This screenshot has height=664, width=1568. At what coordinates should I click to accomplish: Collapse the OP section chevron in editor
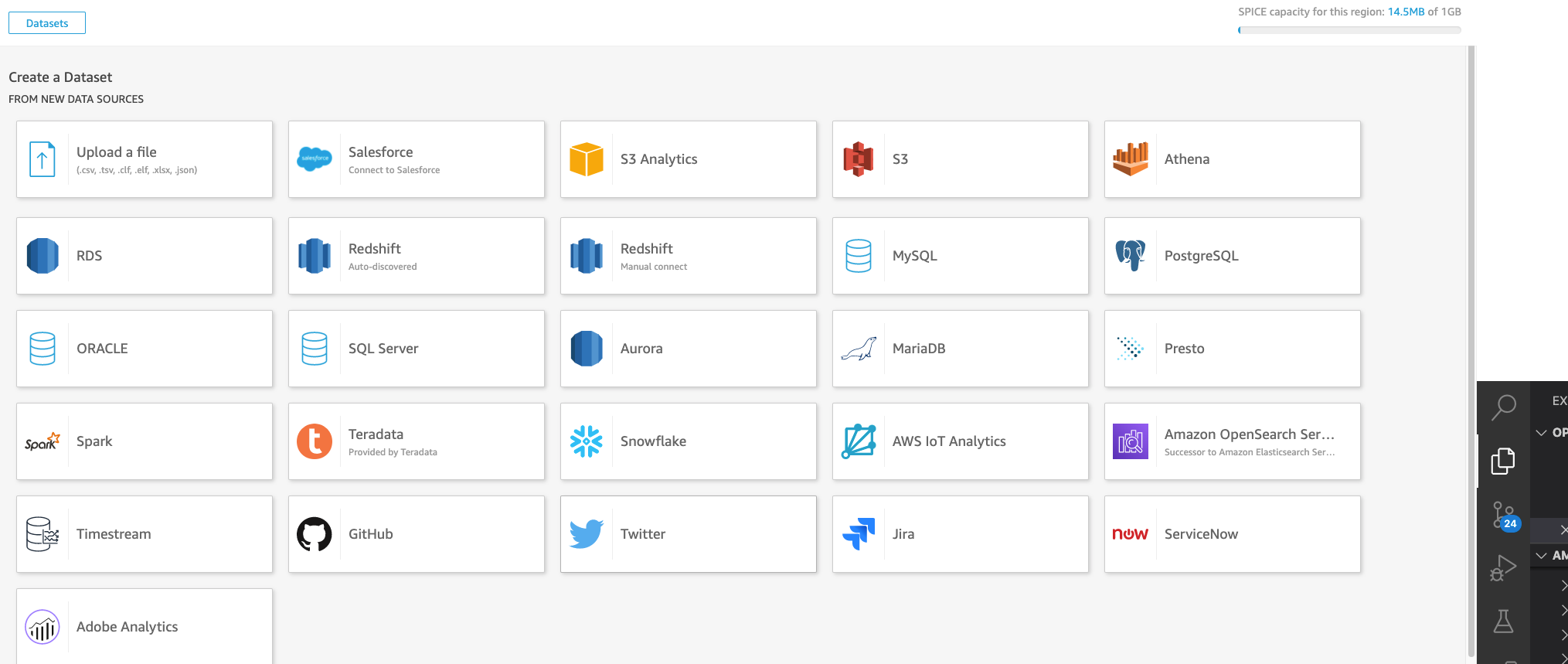tap(1541, 432)
